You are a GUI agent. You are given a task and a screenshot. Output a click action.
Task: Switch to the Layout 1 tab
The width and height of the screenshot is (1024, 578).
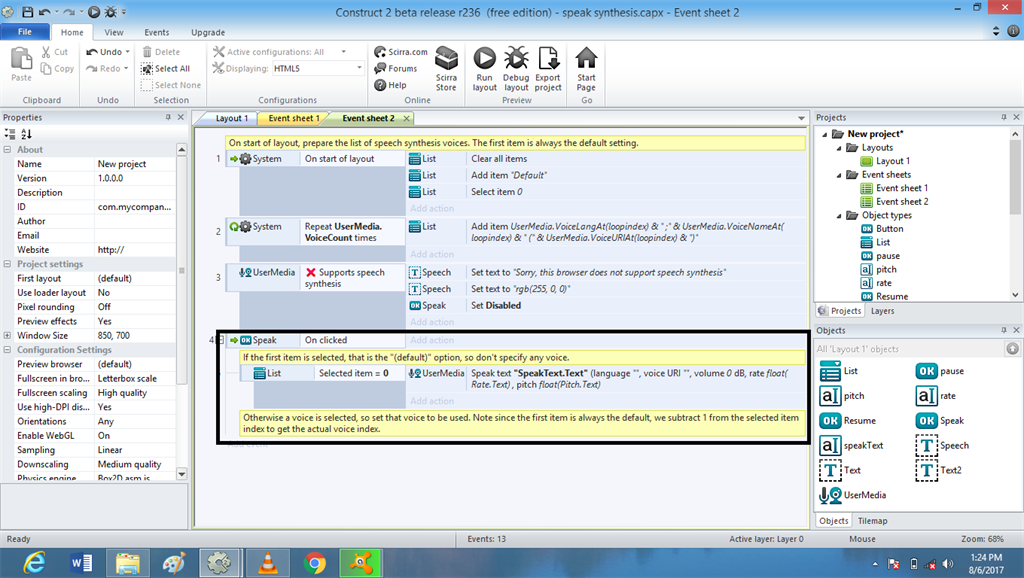(x=231, y=118)
